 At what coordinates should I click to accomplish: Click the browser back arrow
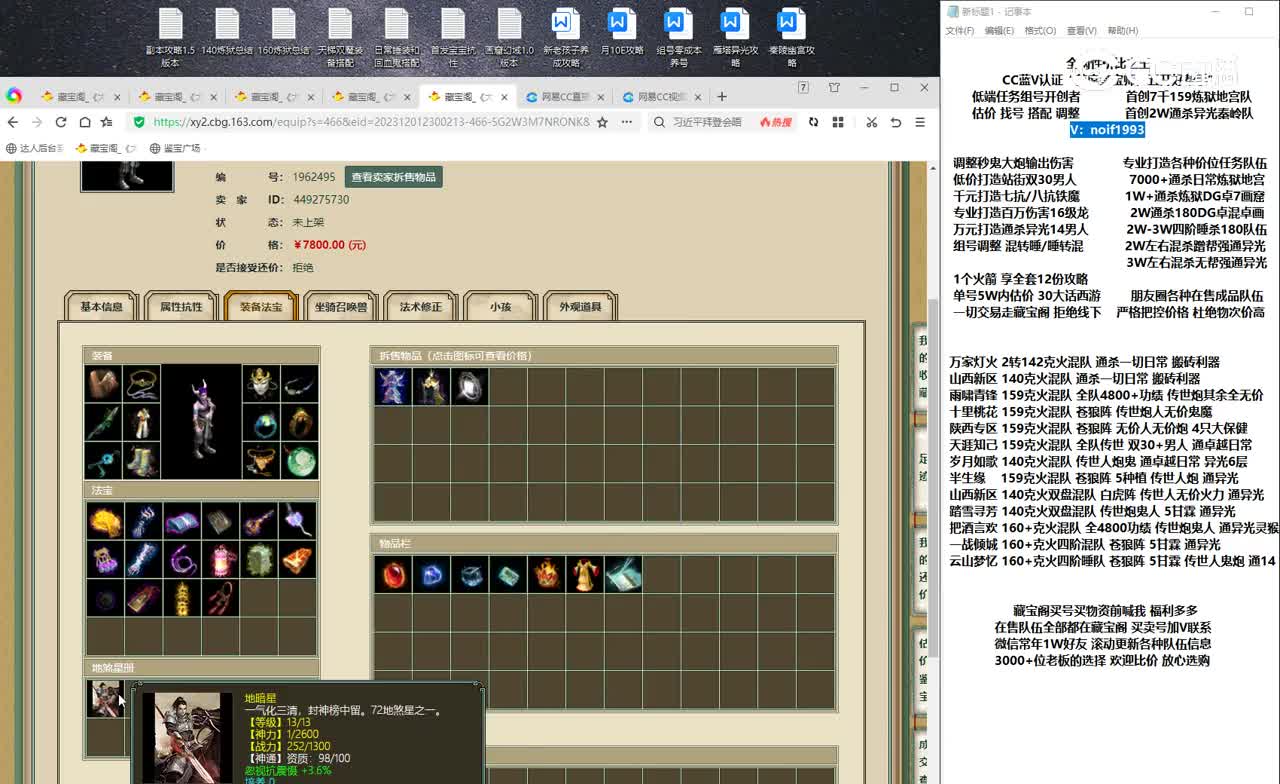tap(13, 122)
